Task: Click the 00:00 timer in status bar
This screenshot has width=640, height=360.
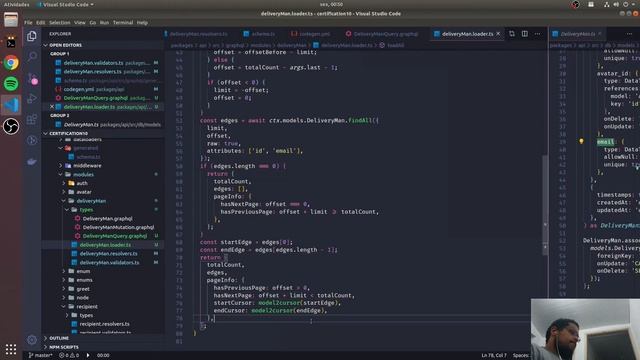Action: (103, 355)
